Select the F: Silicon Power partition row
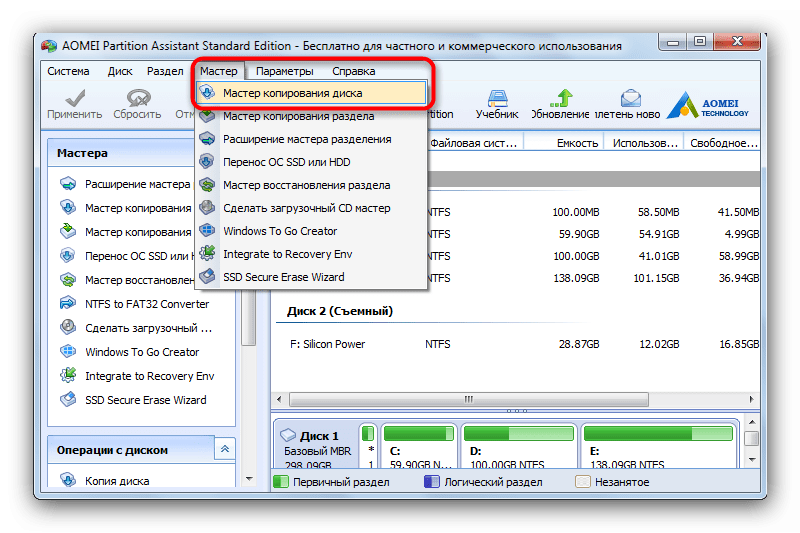This screenshot has height=533, width=800. tap(516, 344)
